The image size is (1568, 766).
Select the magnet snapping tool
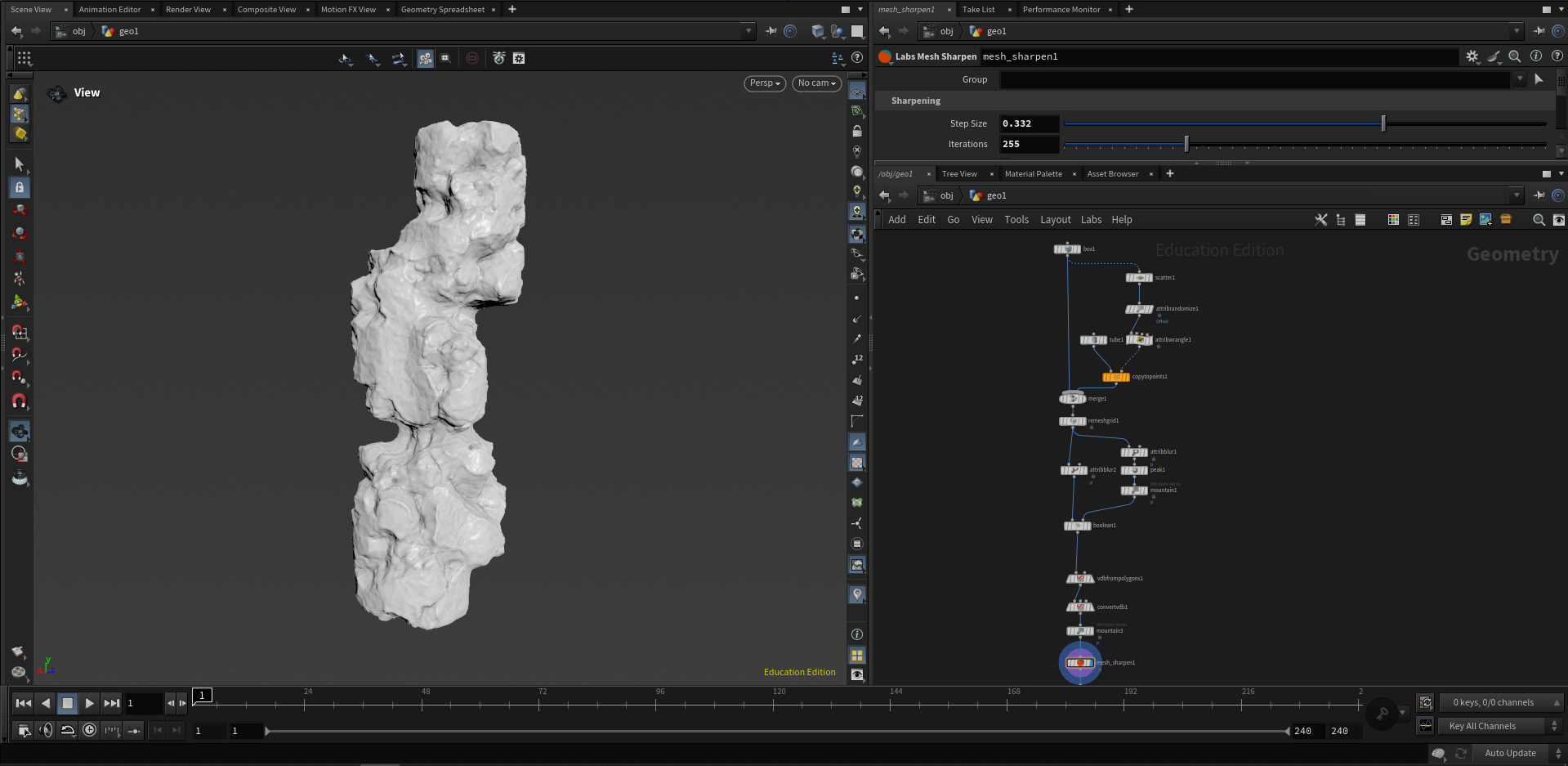pos(19,401)
